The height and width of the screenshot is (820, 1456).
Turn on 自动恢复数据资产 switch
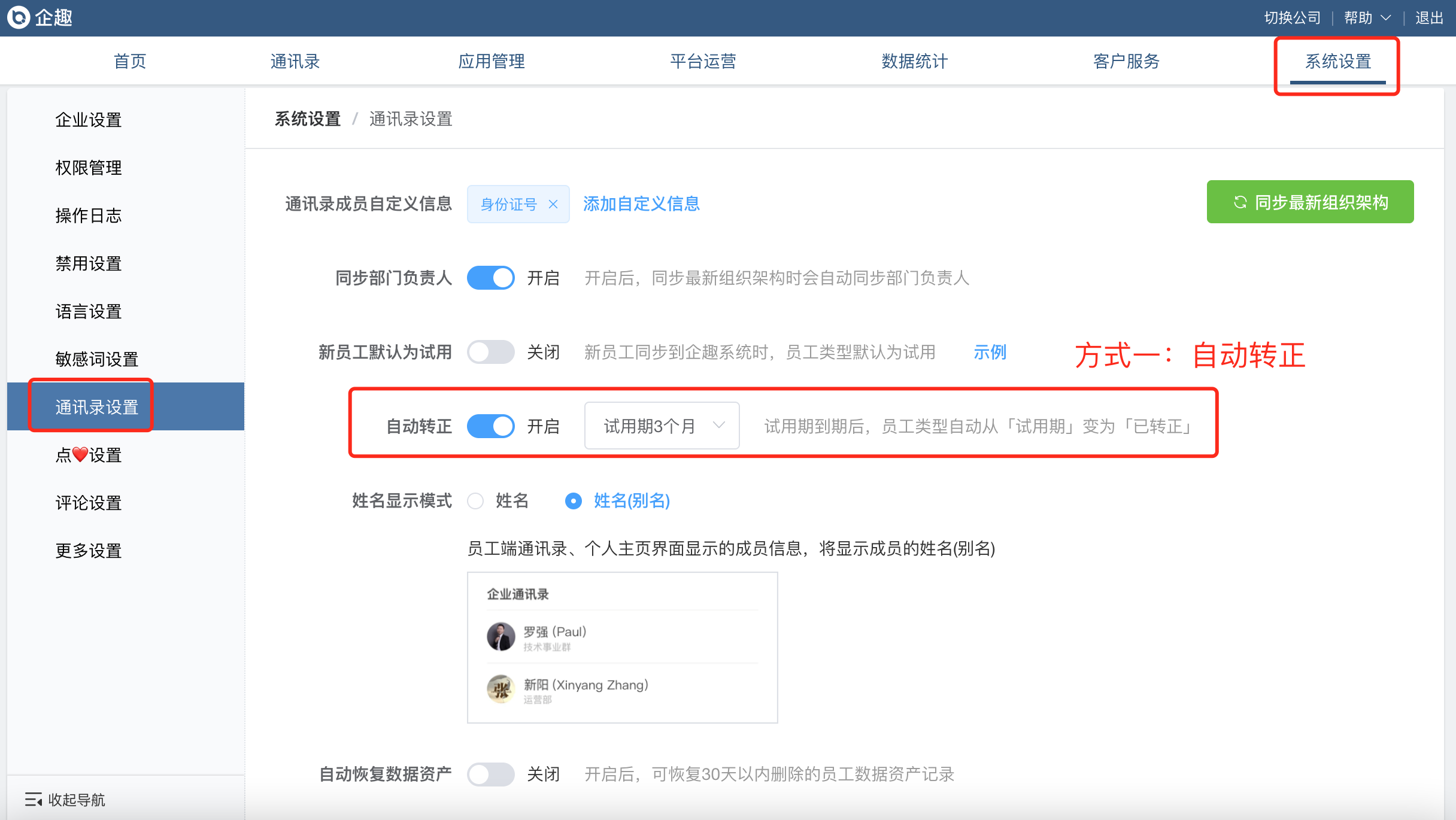tap(490, 774)
